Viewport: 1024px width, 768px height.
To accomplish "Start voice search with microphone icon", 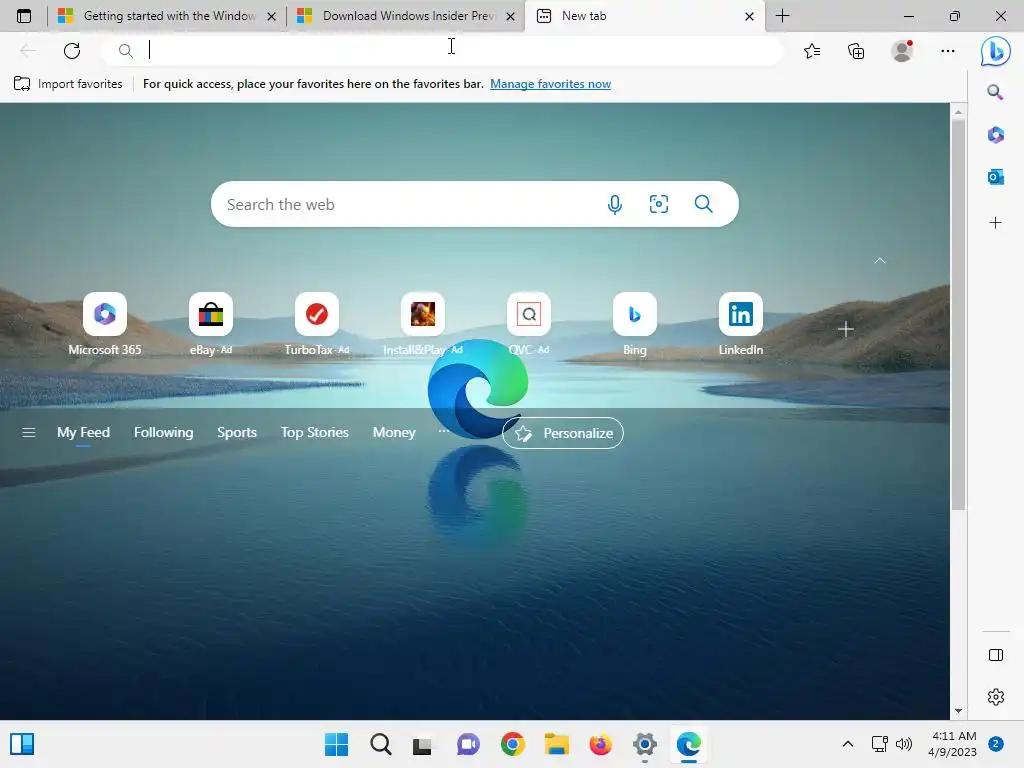I will (x=615, y=204).
